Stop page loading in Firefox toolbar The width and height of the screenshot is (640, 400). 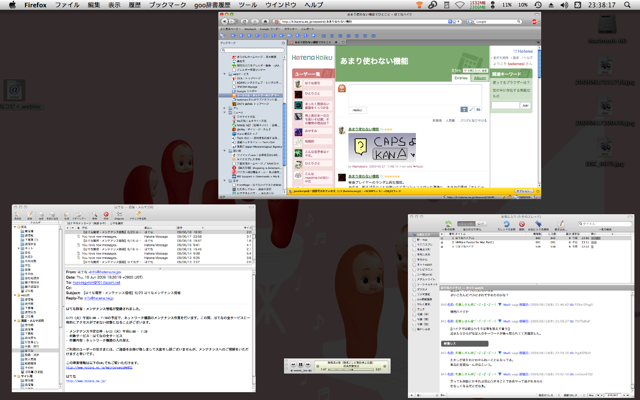[255, 21]
